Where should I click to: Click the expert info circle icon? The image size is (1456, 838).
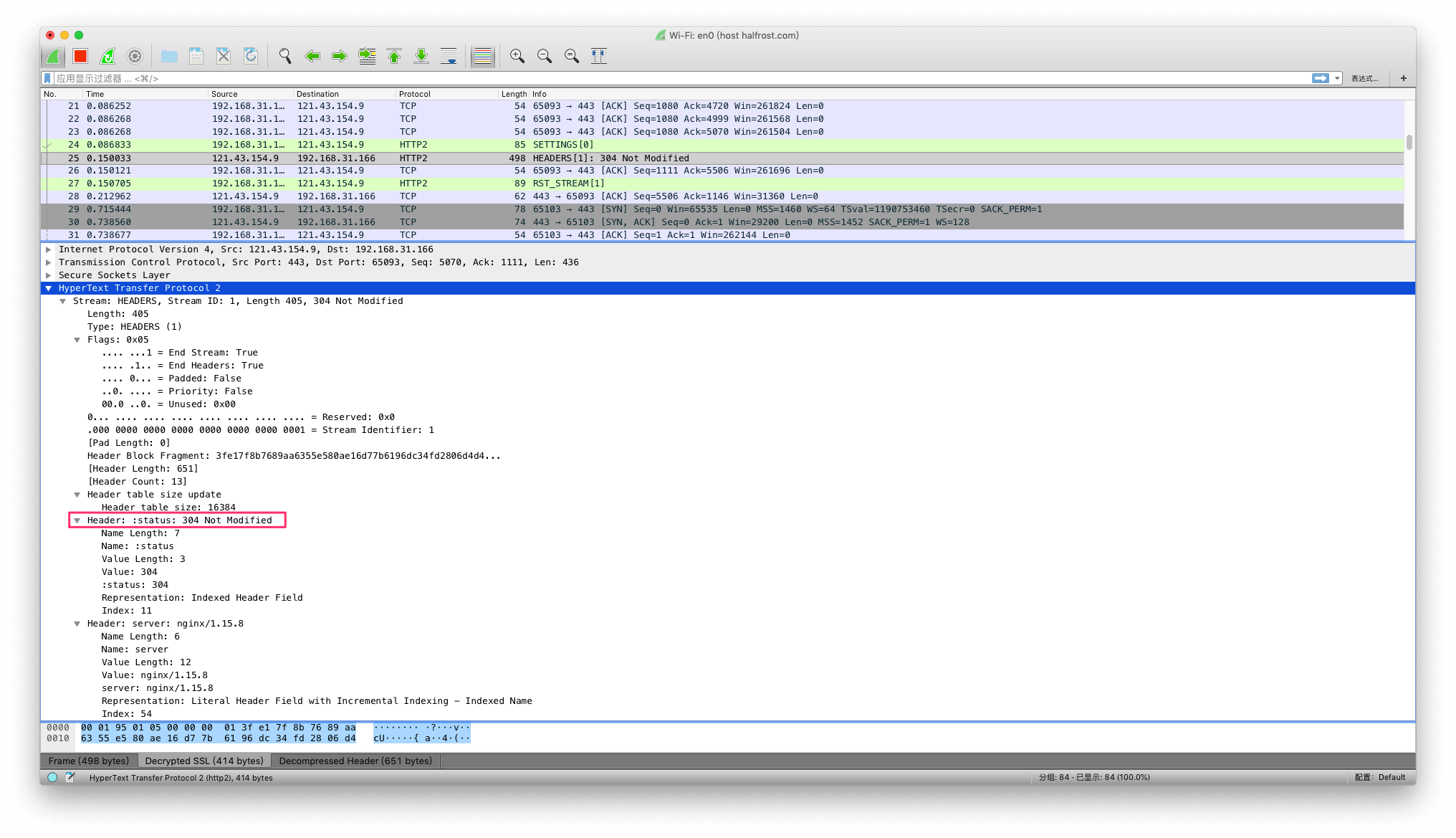52,777
